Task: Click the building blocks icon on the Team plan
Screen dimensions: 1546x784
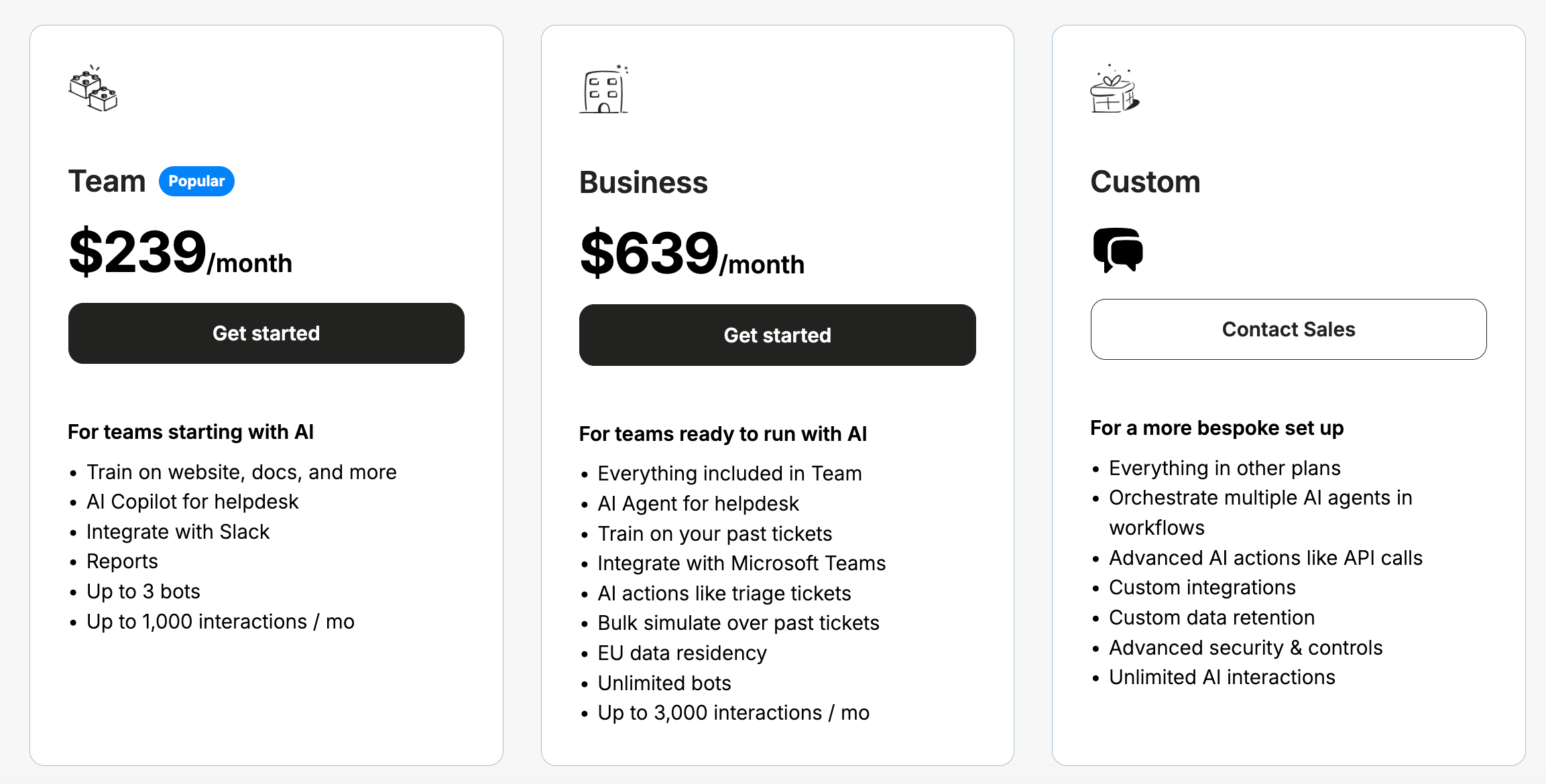Action: coord(93,90)
